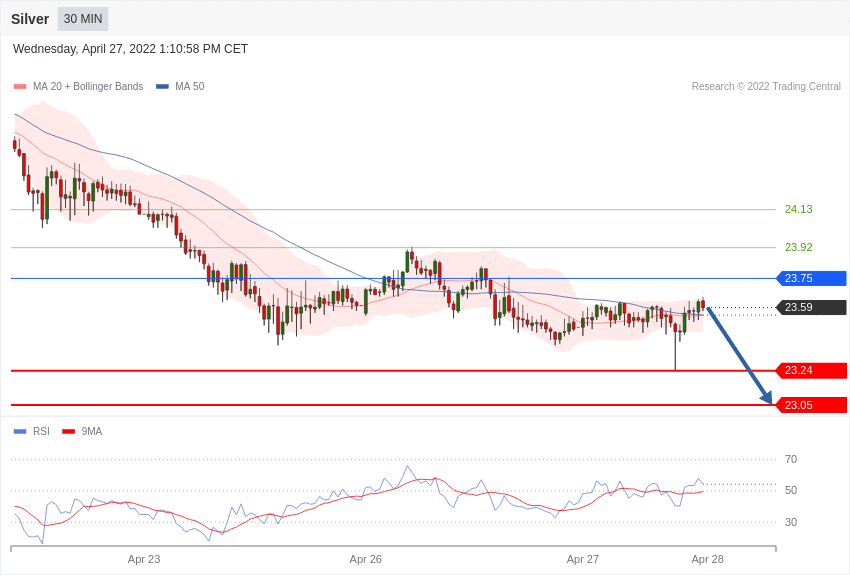Click the Research © 2022 Trading Central credit
Screen dimensions: 850x576
coord(766,86)
